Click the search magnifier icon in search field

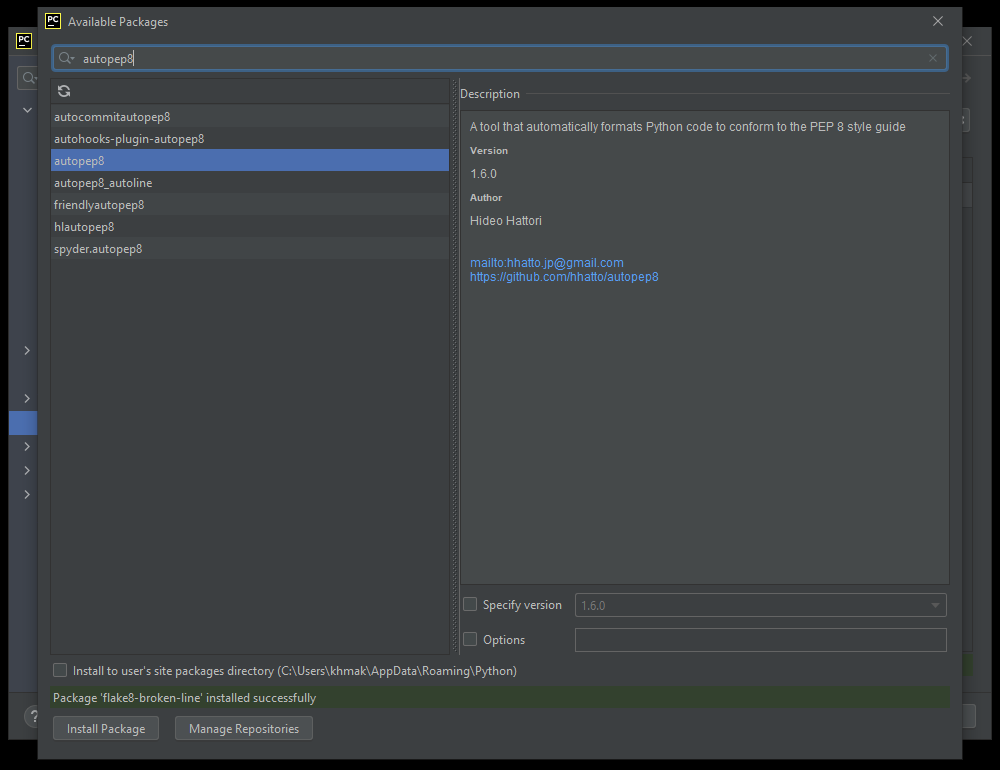[66, 59]
